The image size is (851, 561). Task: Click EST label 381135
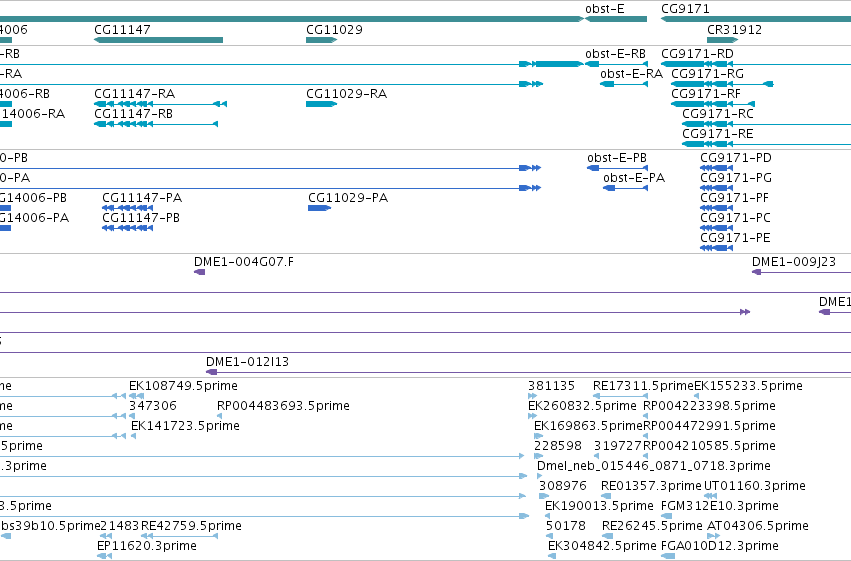click(x=551, y=386)
